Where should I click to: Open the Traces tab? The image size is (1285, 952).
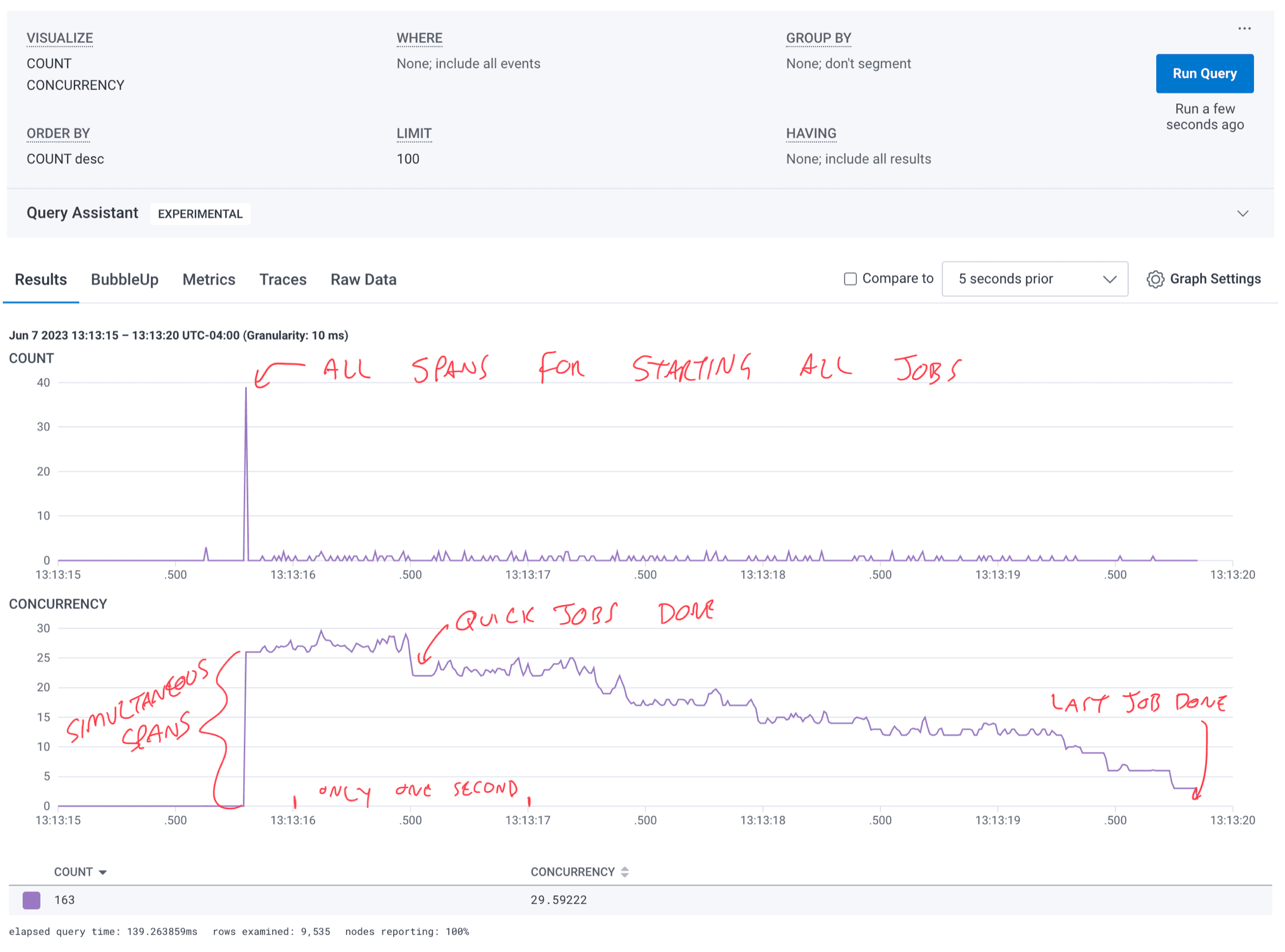point(282,280)
